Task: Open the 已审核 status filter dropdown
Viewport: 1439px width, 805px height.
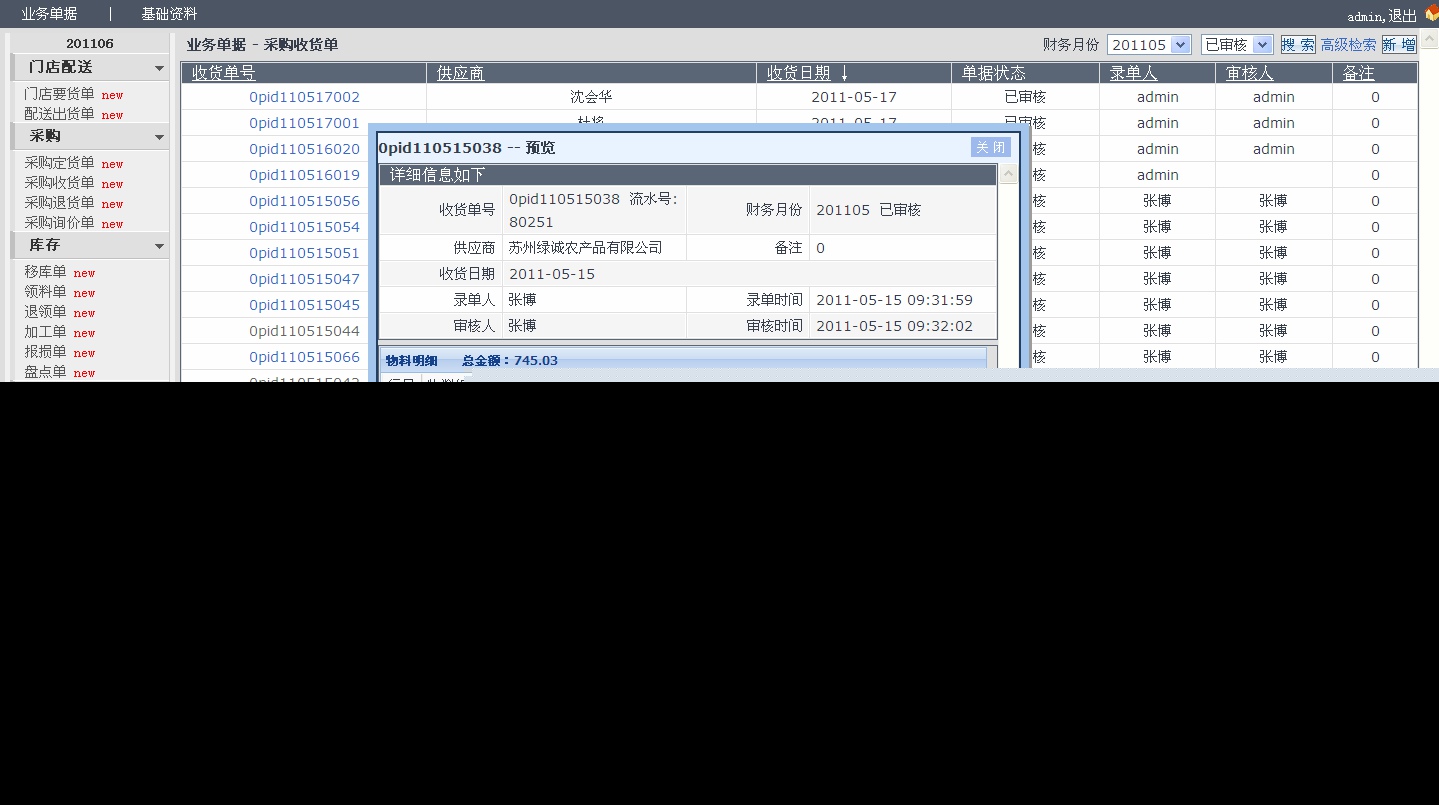Action: point(1259,44)
